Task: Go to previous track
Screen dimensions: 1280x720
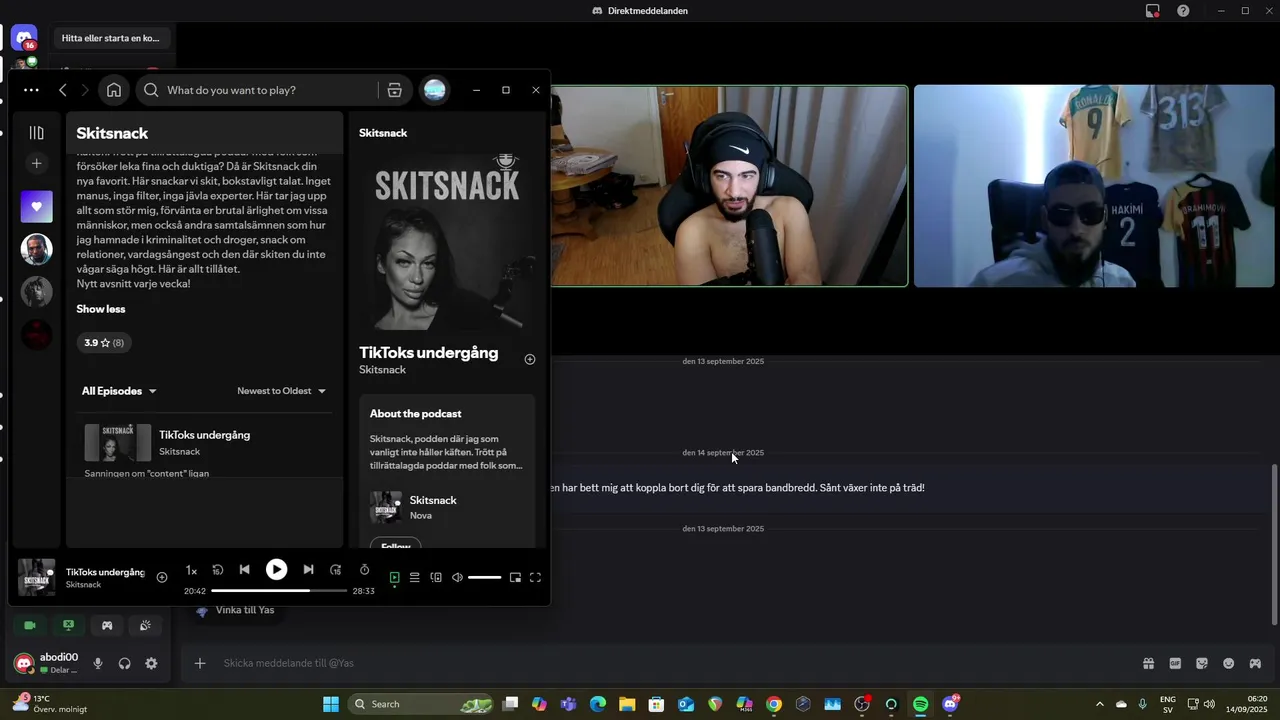Action: coord(245,570)
